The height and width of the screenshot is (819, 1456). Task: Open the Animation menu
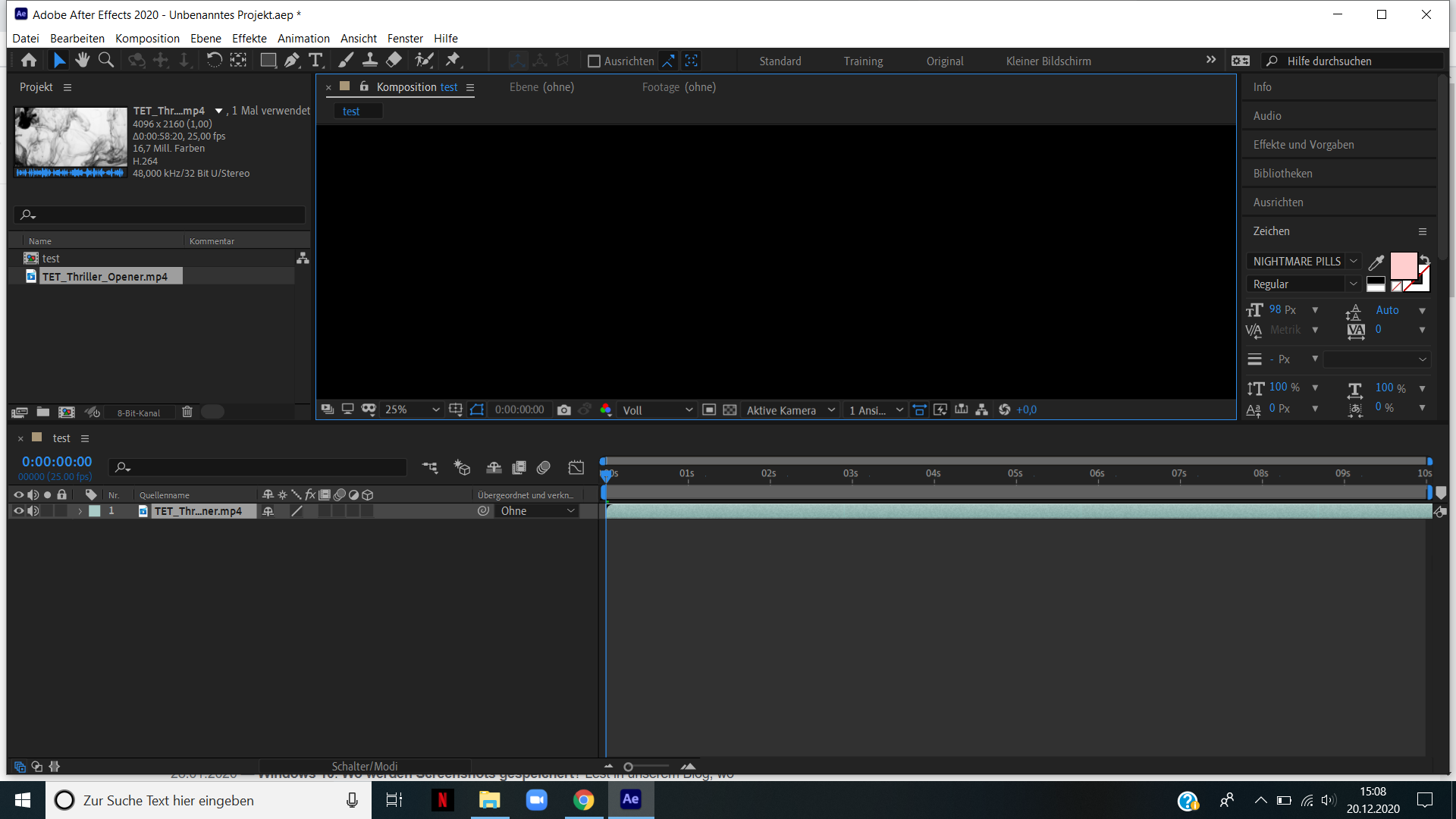[x=303, y=38]
